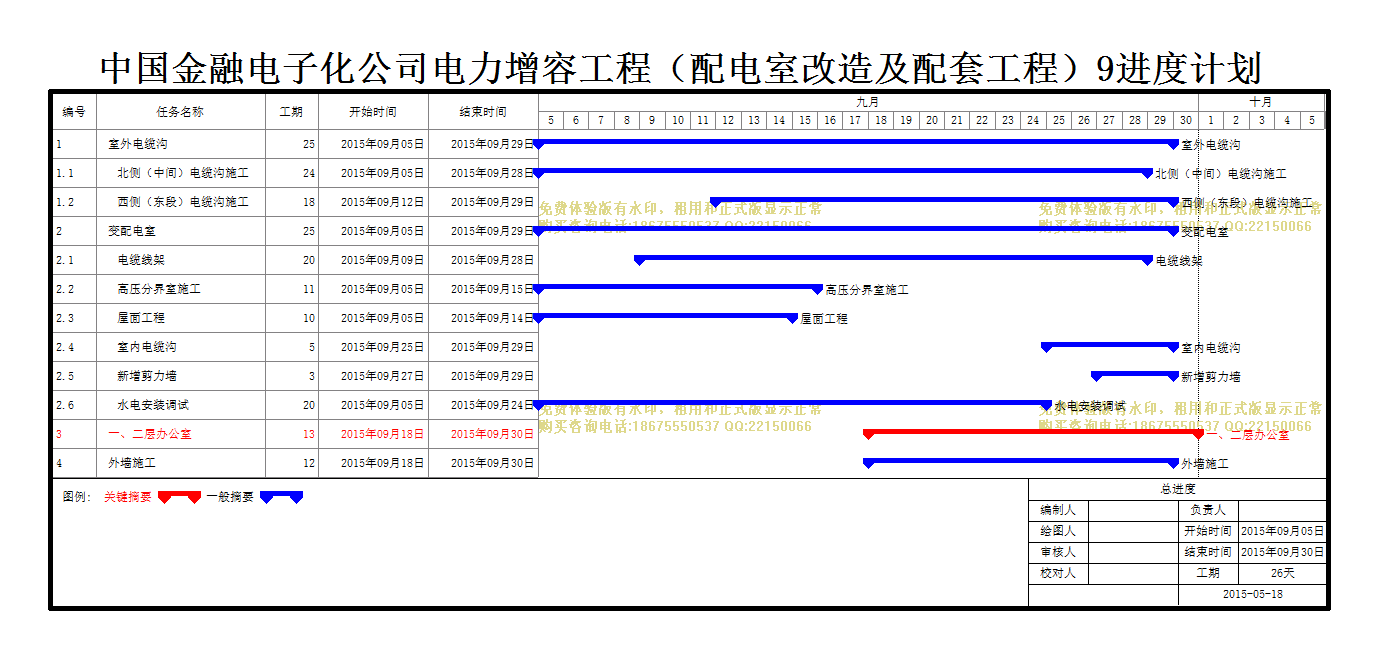Select task name 外墙施工 in table

tap(131, 463)
